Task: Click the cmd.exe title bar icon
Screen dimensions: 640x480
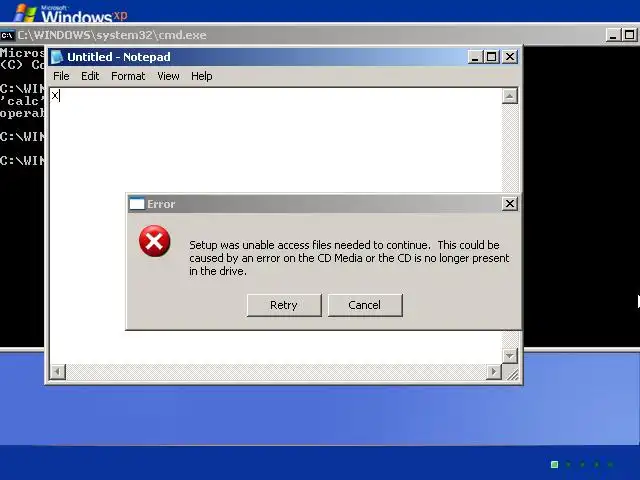Action: [7, 36]
